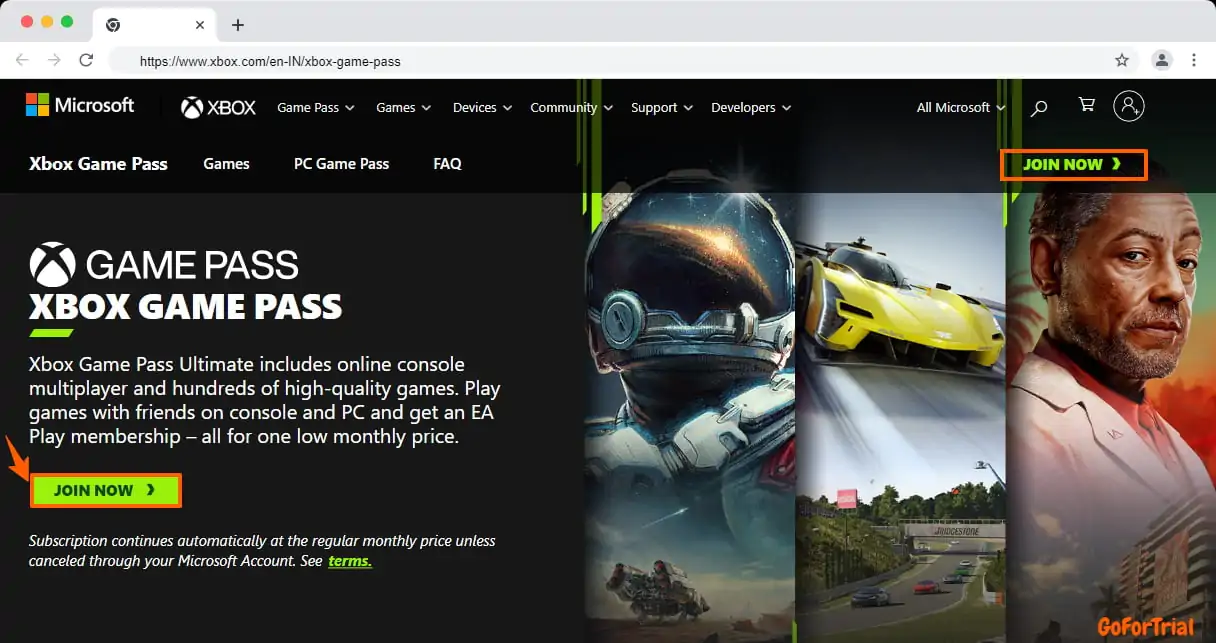Expand the Developers dropdown menu

pyautogui.click(x=751, y=107)
